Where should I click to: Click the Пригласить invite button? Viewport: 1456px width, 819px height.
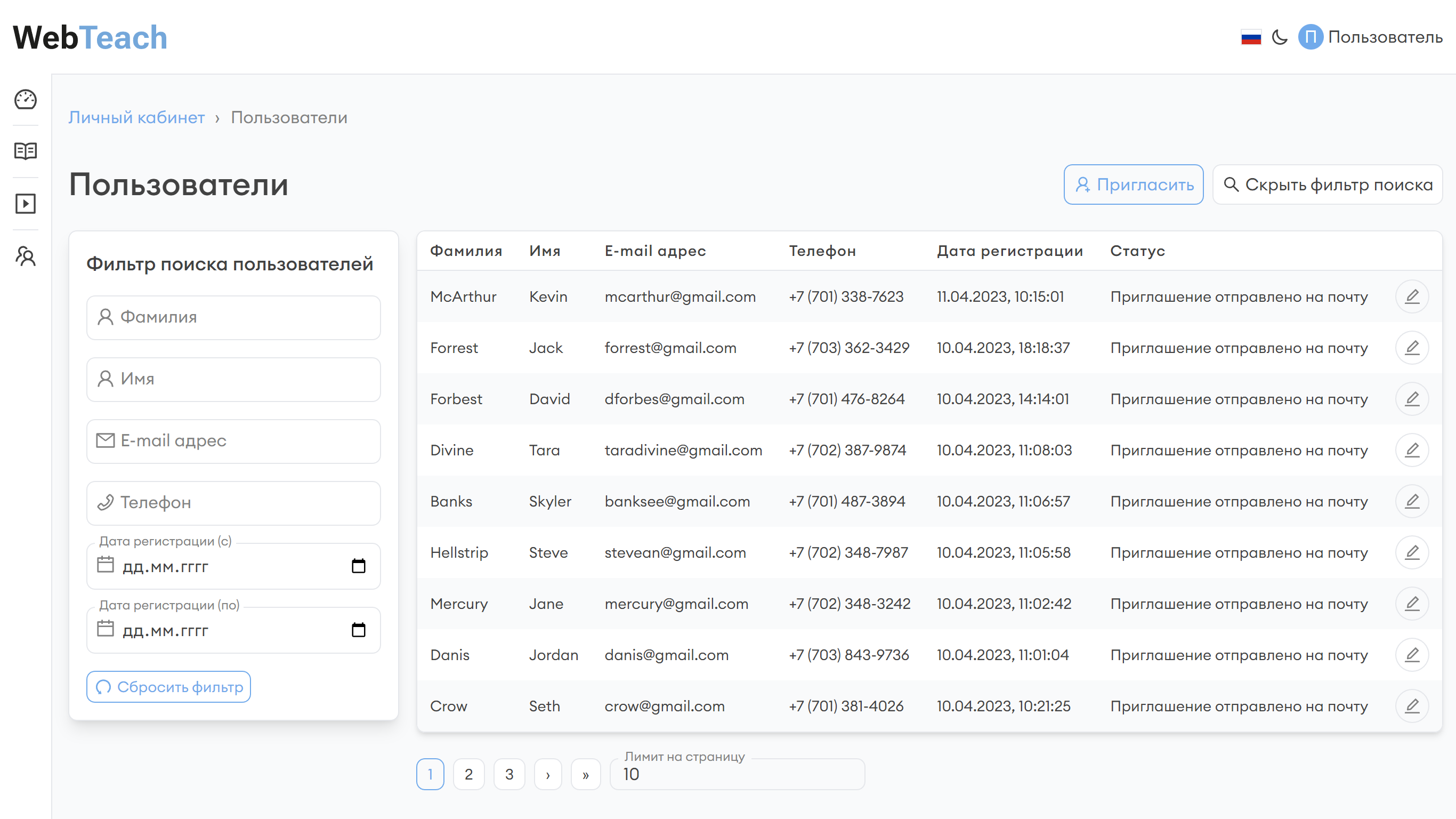click(x=1133, y=184)
